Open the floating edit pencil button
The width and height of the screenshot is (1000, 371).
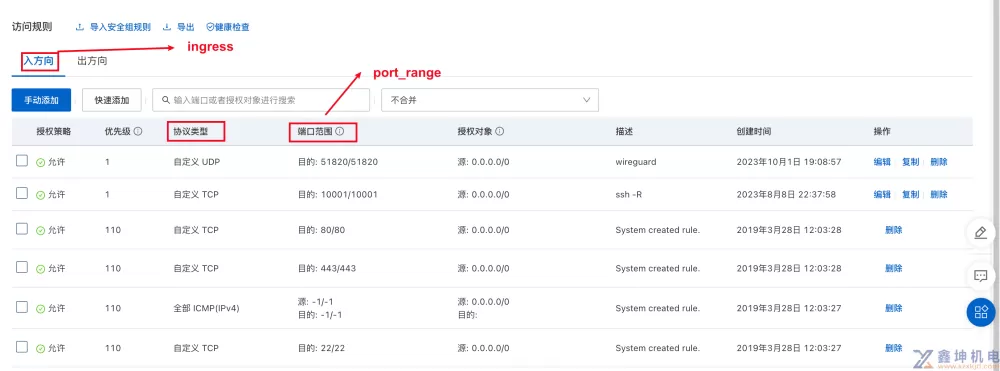coord(981,233)
